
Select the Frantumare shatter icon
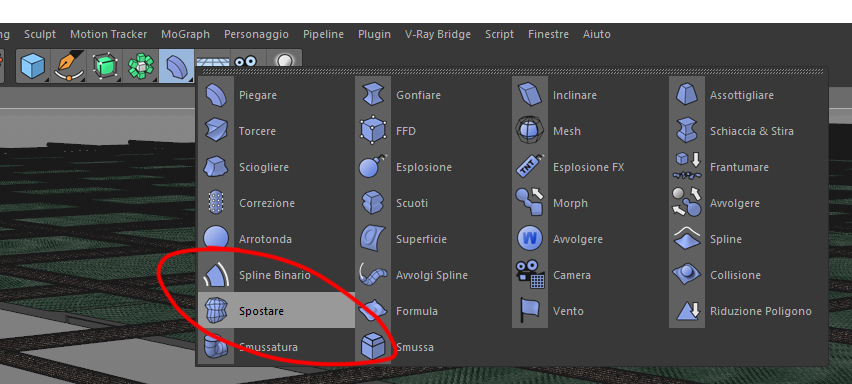click(x=687, y=167)
